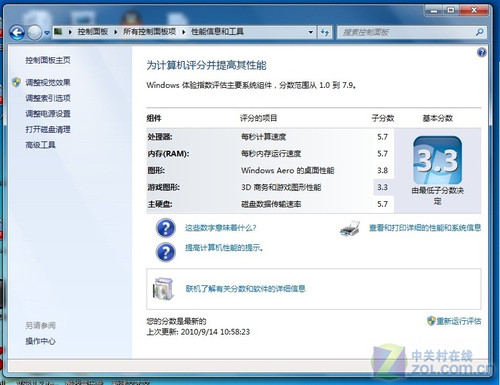
Task: Click the shield icon beside 调整视觉效果
Action: pyautogui.click(x=16, y=82)
